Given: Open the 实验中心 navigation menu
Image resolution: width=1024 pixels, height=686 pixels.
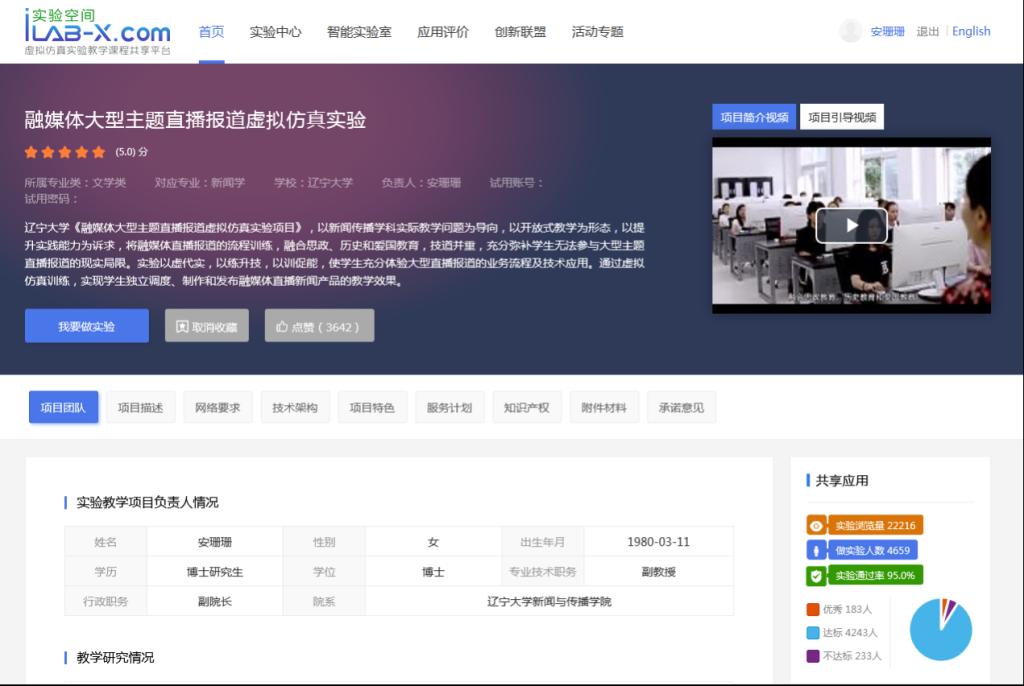Looking at the screenshot, I should tap(275, 32).
